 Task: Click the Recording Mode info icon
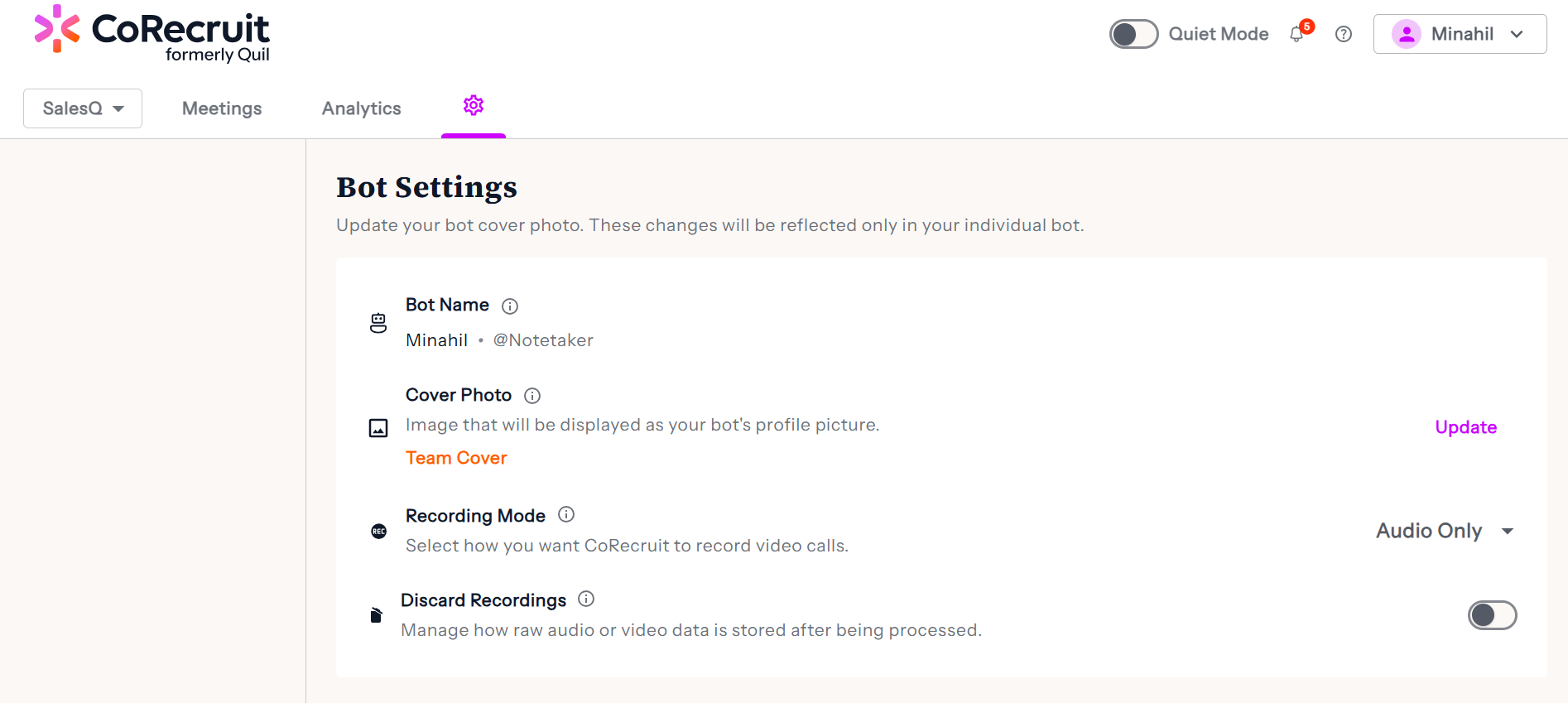pyautogui.click(x=566, y=515)
